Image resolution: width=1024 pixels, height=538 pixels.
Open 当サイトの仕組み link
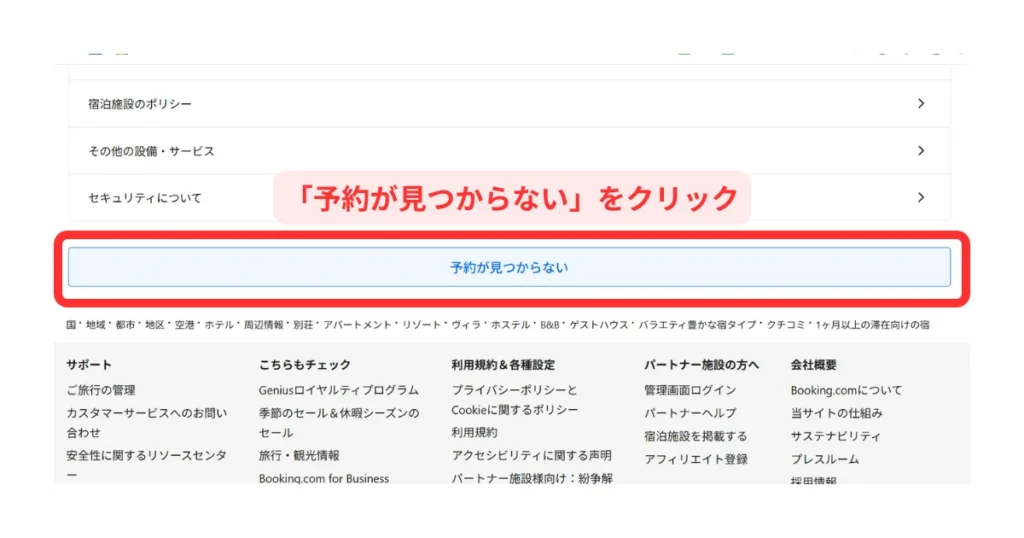point(836,413)
